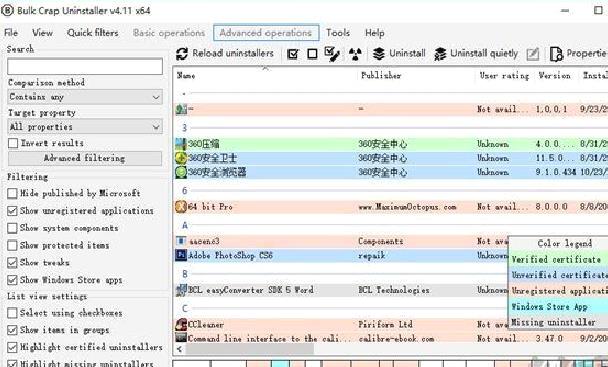Click Windows Store App color legend swatch
608x367 pixels.
[x=558, y=306]
